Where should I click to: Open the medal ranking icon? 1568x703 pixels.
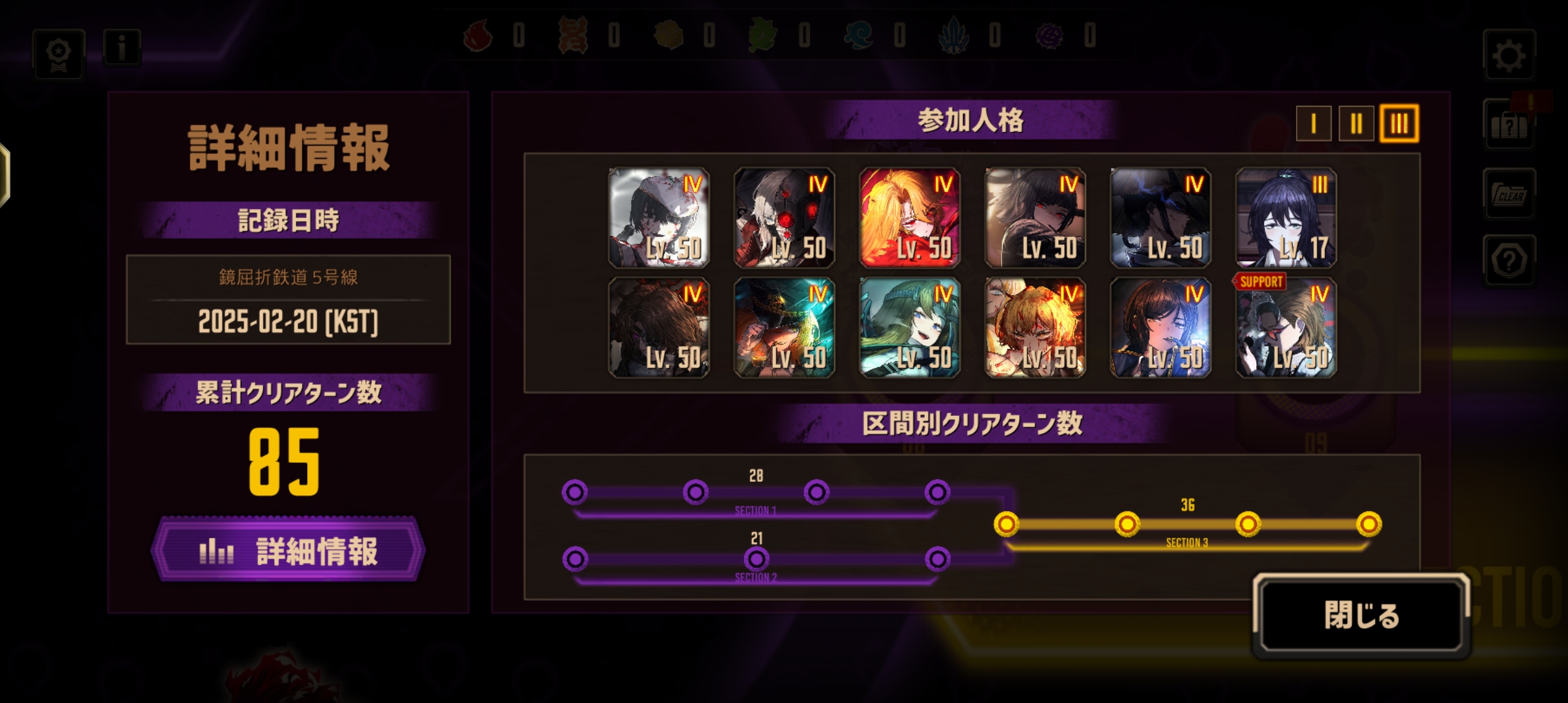(59, 55)
